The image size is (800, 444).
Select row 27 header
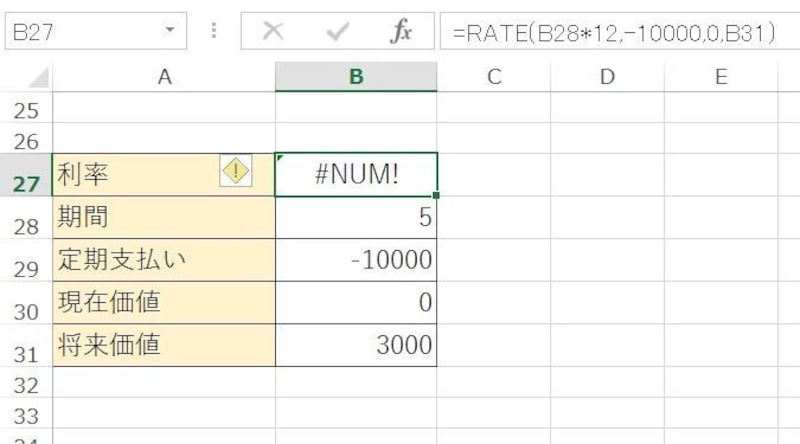26,182
